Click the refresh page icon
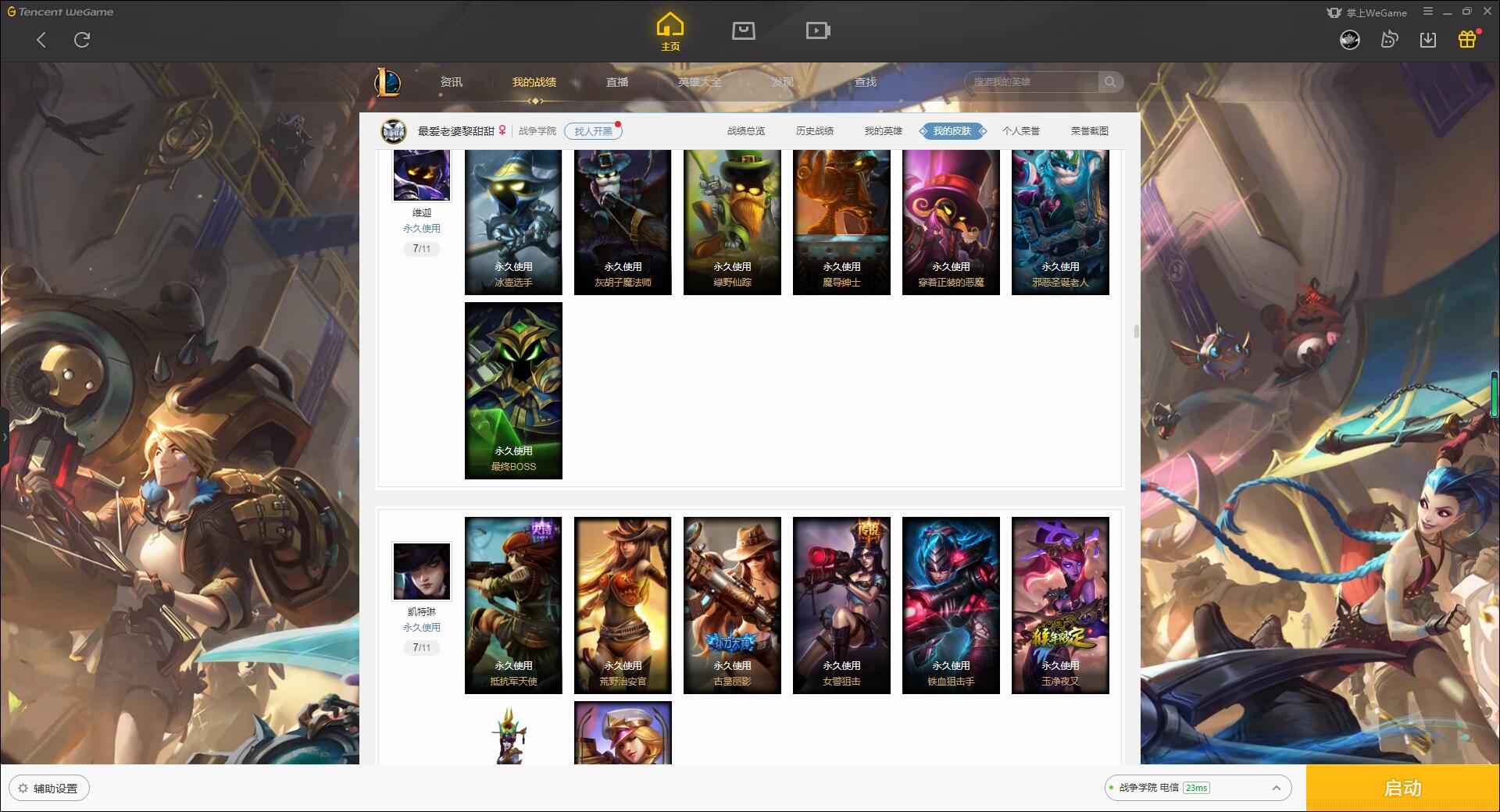 pyautogui.click(x=82, y=40)
